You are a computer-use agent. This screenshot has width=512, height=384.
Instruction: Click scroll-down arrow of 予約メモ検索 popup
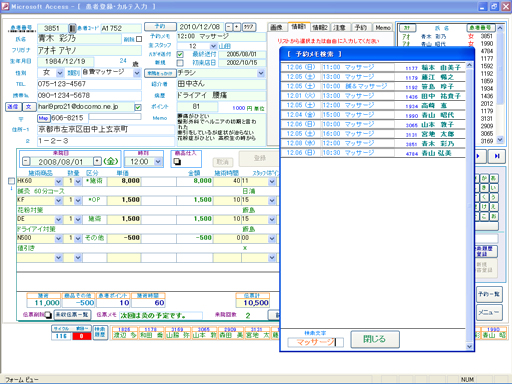(x=469, y=347)
